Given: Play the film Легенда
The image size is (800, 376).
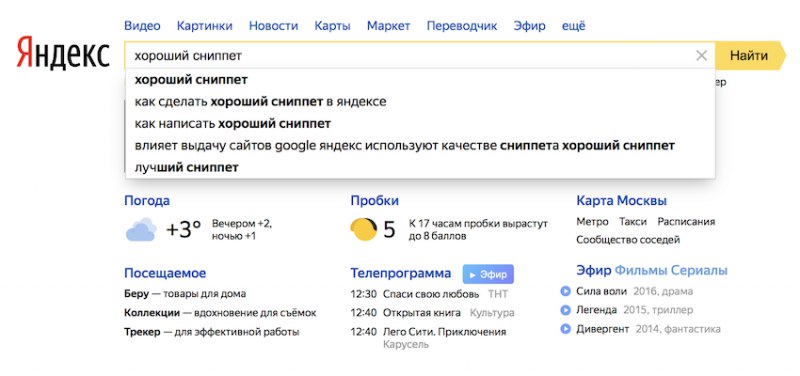Looking at the screenshot, I should coord(565,310).
